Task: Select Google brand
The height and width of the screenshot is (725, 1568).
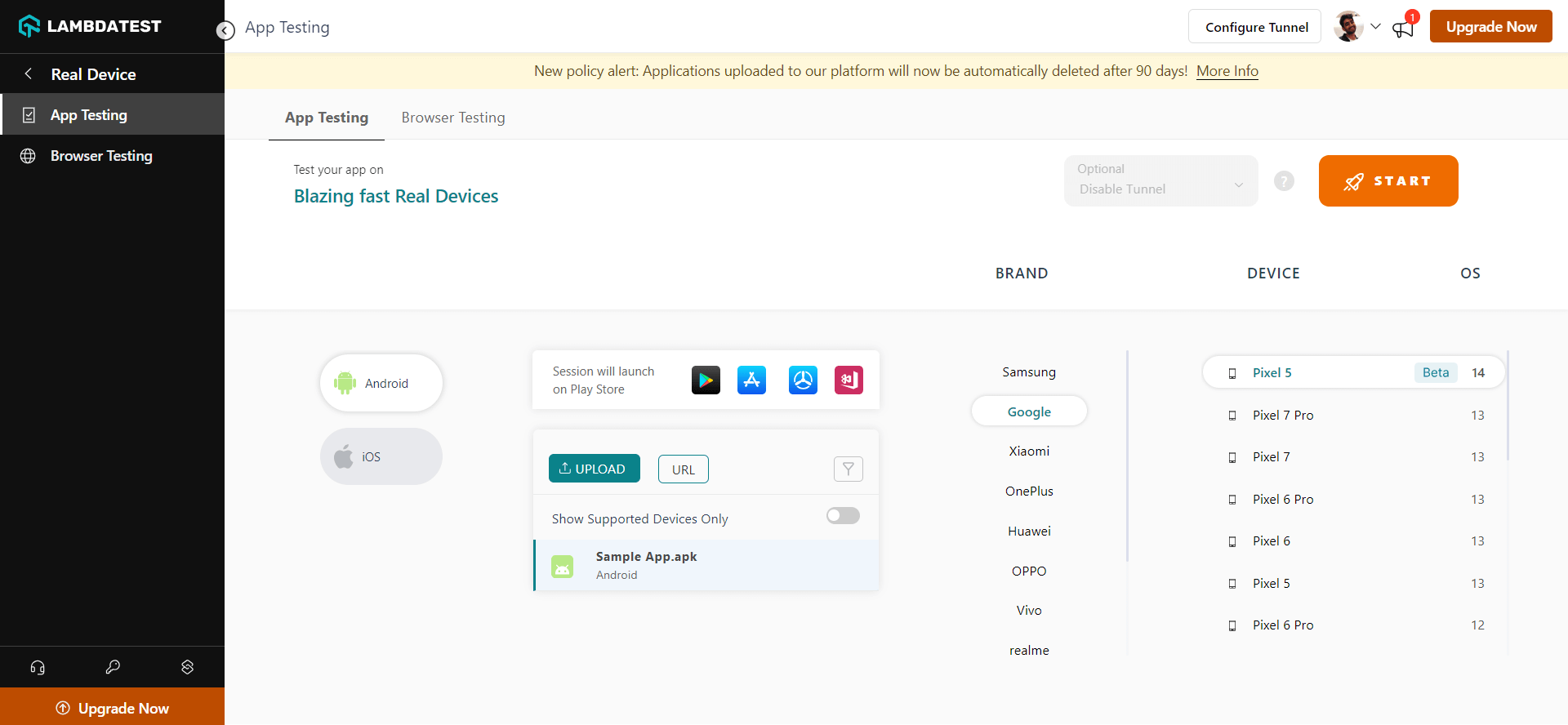Action: pyautogui.click(x=1029, y=411)
